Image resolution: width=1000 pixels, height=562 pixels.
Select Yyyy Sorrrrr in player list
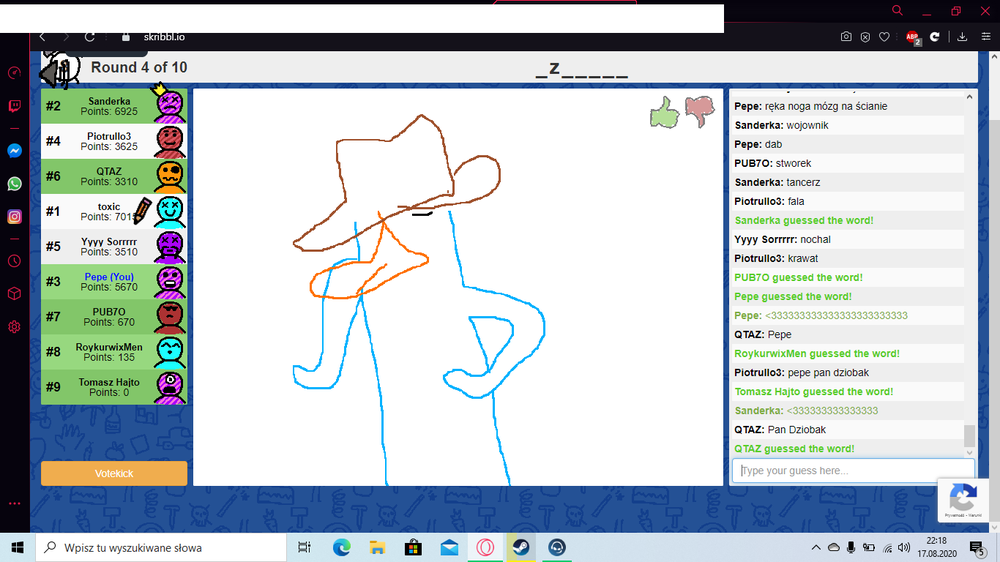coord(114,246)
